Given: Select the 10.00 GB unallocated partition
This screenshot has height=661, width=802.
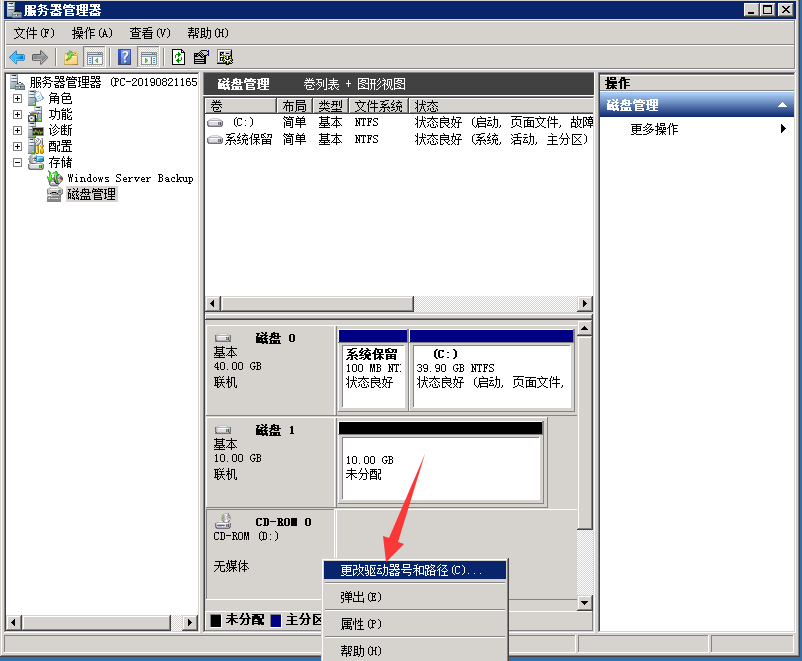Looking at the screenshot, I should click(440, 467).
